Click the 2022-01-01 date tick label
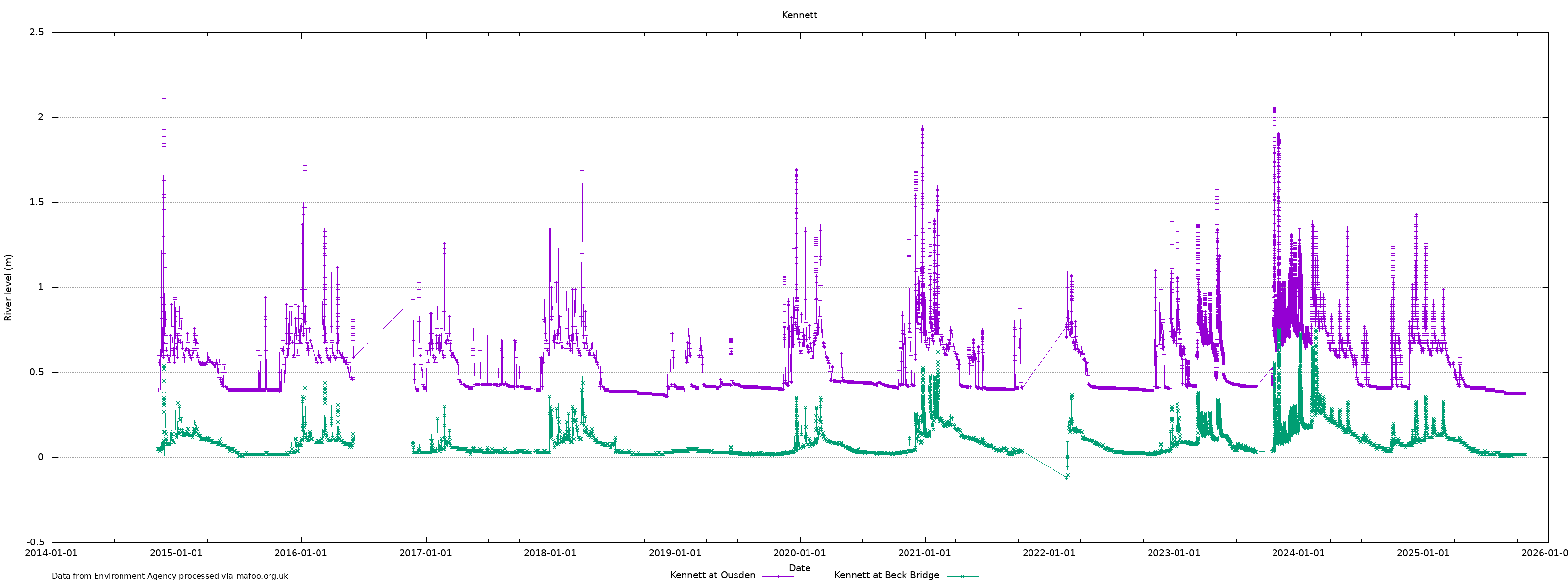This screenshot has width=1568, height=588. [x=1049, y=553]
